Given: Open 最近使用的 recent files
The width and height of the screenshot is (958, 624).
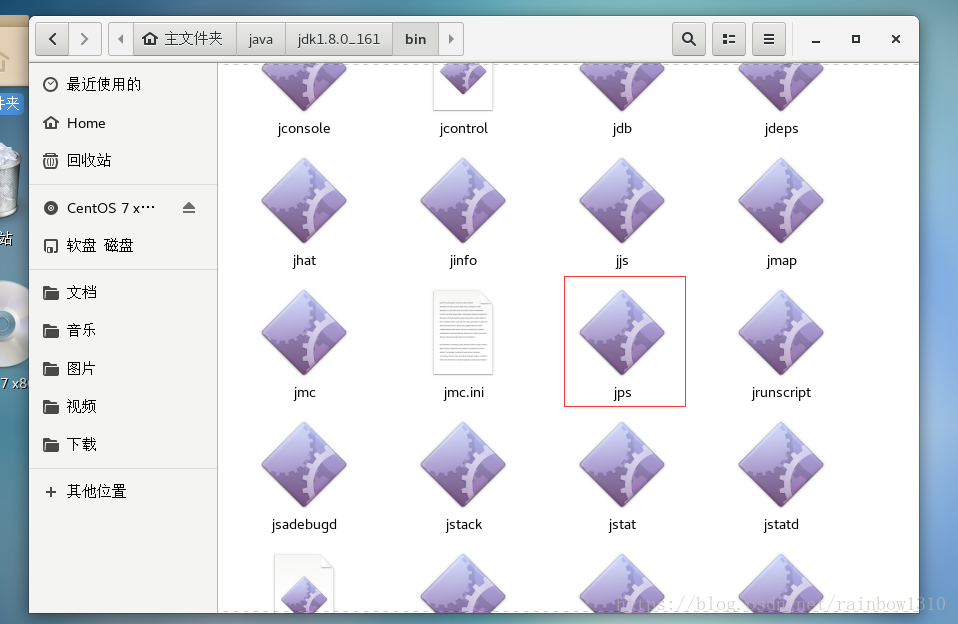Looking at the screenshot, I should coord(123,84).
